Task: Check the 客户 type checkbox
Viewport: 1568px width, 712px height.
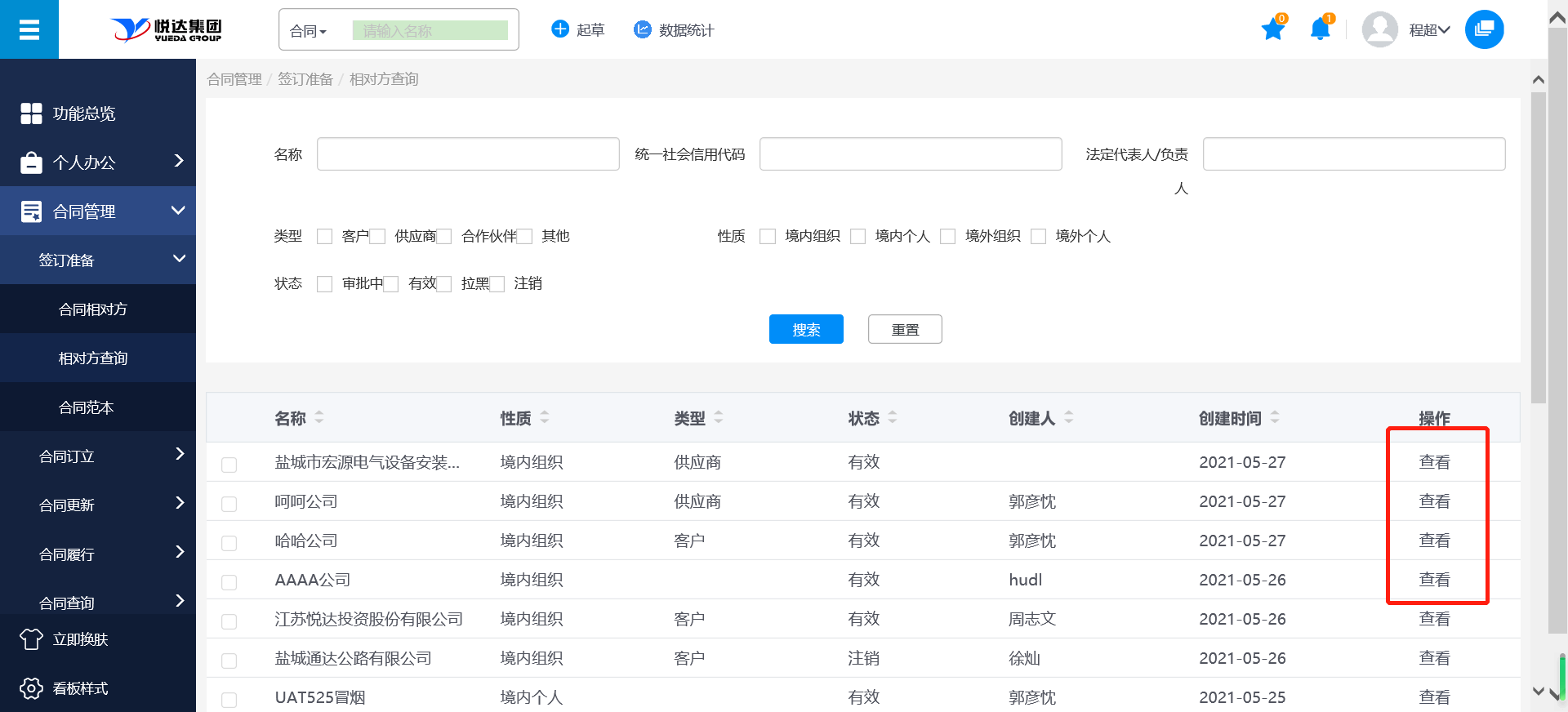Action: click(x=325, y=237)
